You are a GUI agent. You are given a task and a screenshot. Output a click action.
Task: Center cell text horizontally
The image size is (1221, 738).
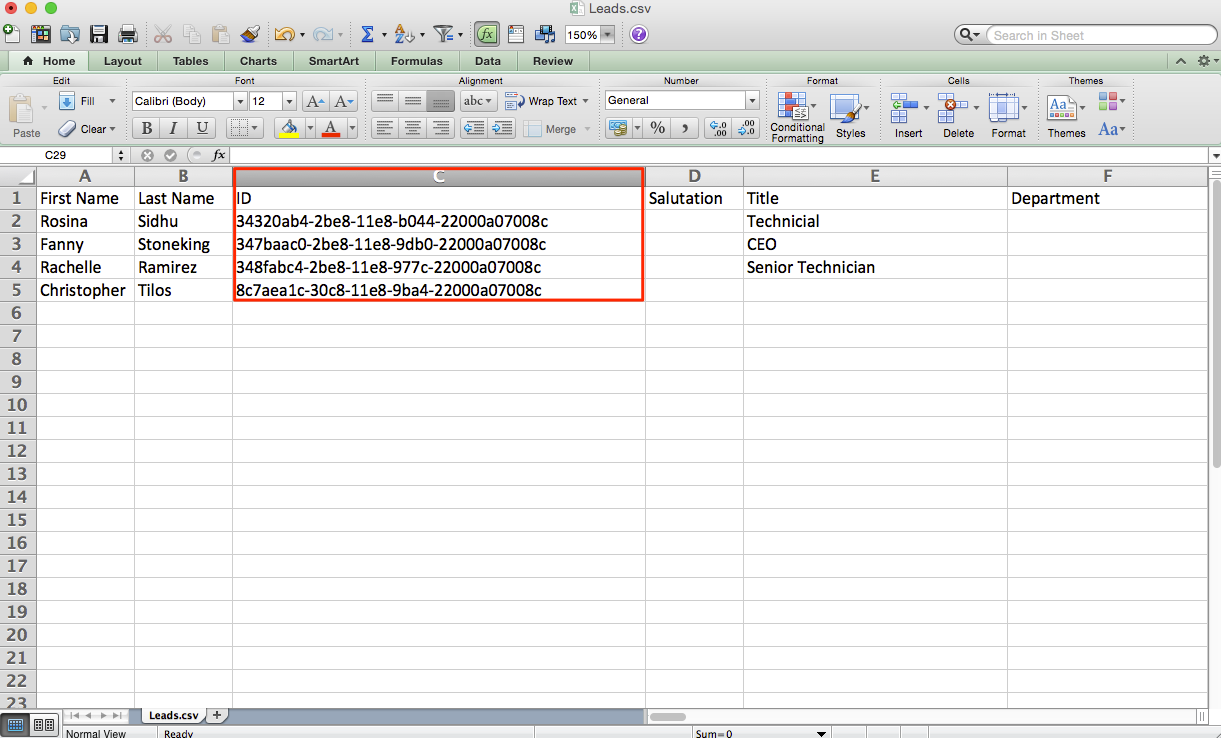413,128
